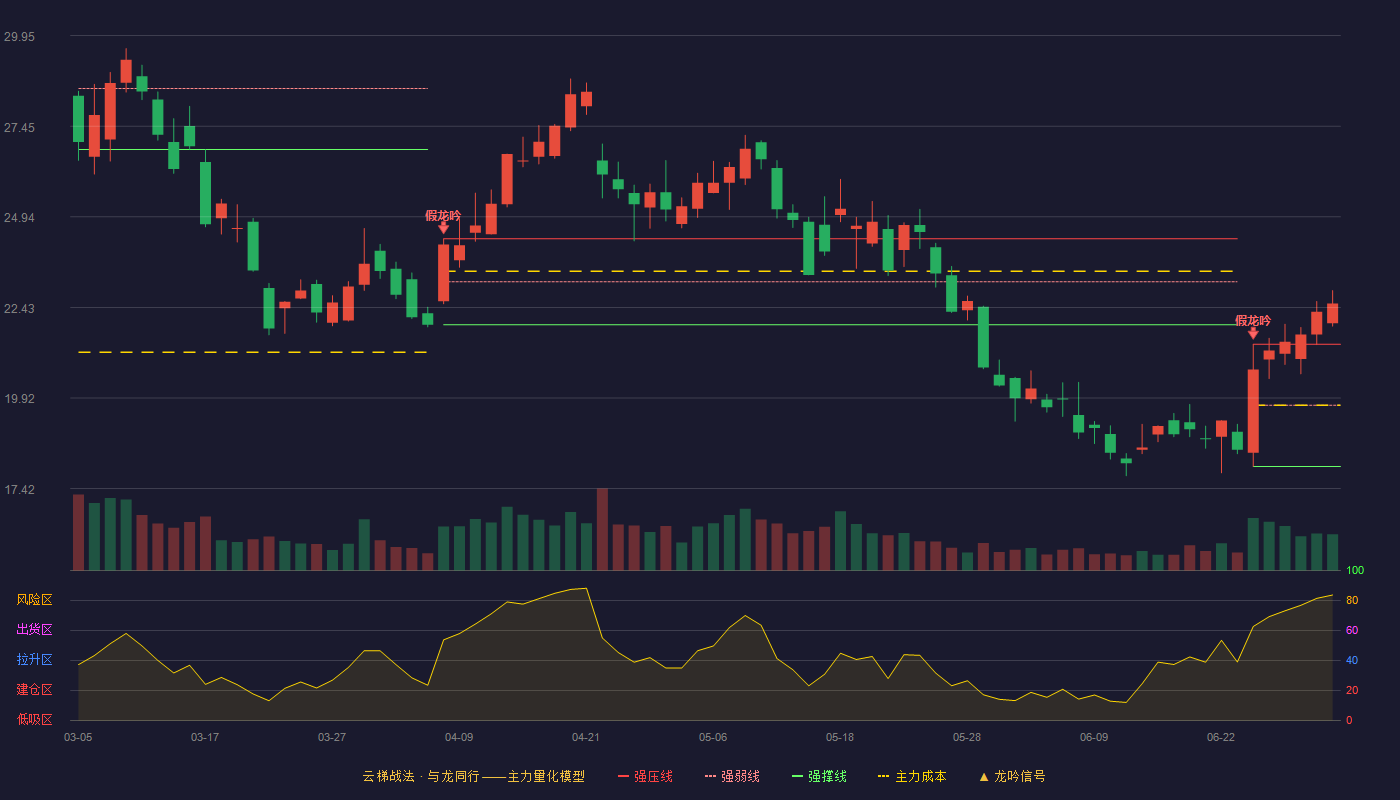Click the 05-06 date label

pyautogui.click(x=713, y=737)
